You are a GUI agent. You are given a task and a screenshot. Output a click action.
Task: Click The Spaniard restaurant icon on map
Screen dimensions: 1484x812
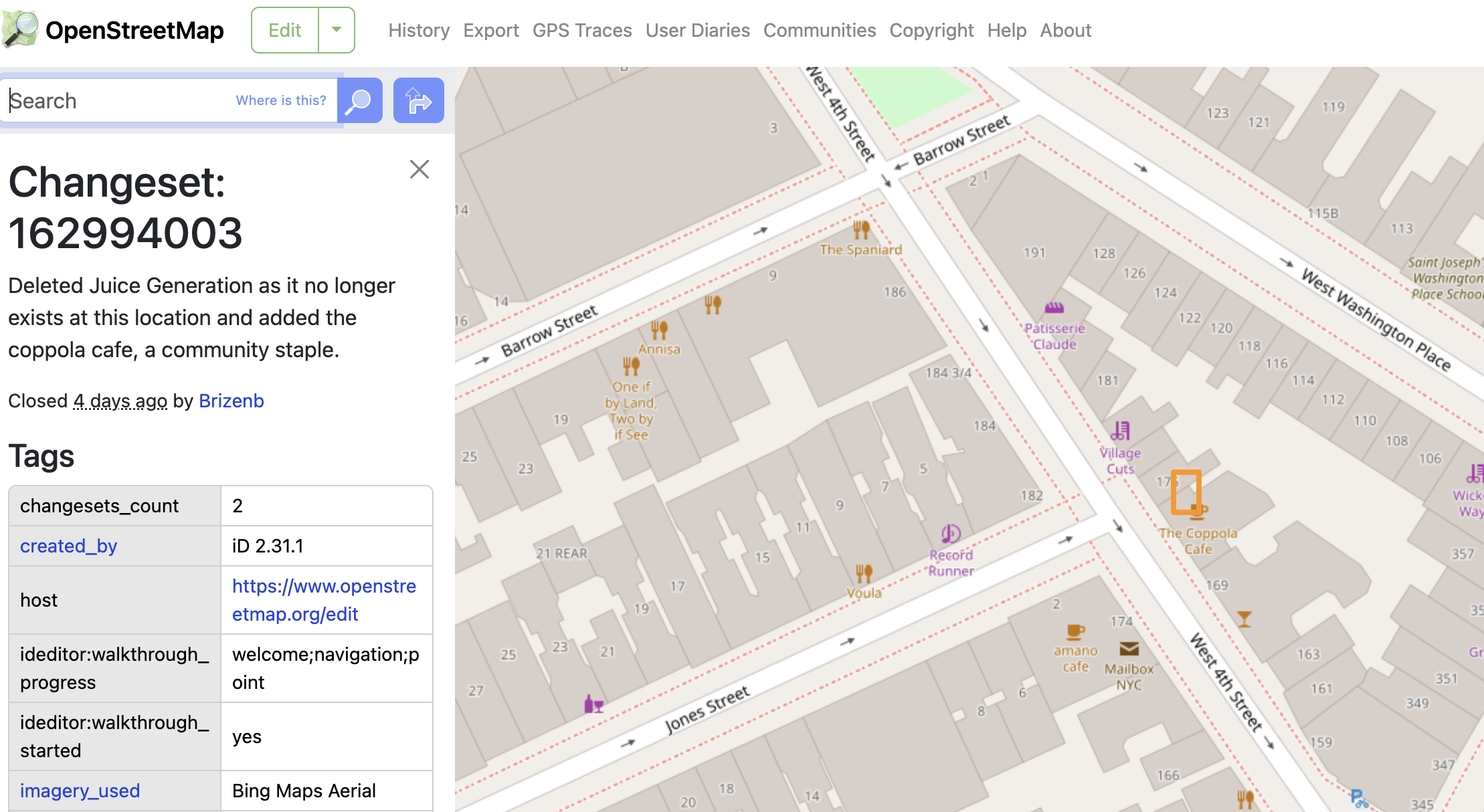click(861, 230)
